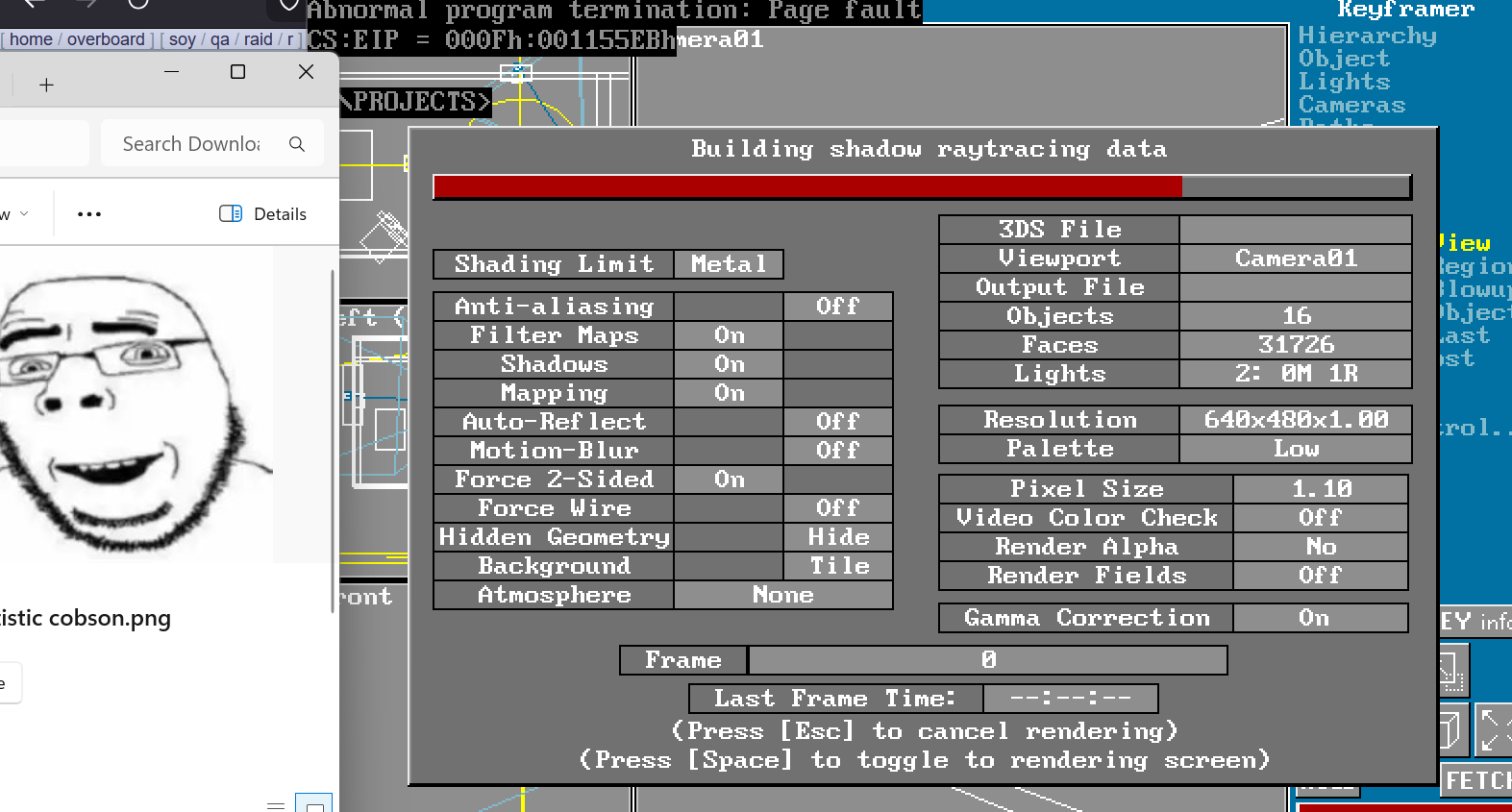1512x812 pixels.
Task: Open the three-dots See more menu
Action: pyautogui.click(x=89, y=214)
